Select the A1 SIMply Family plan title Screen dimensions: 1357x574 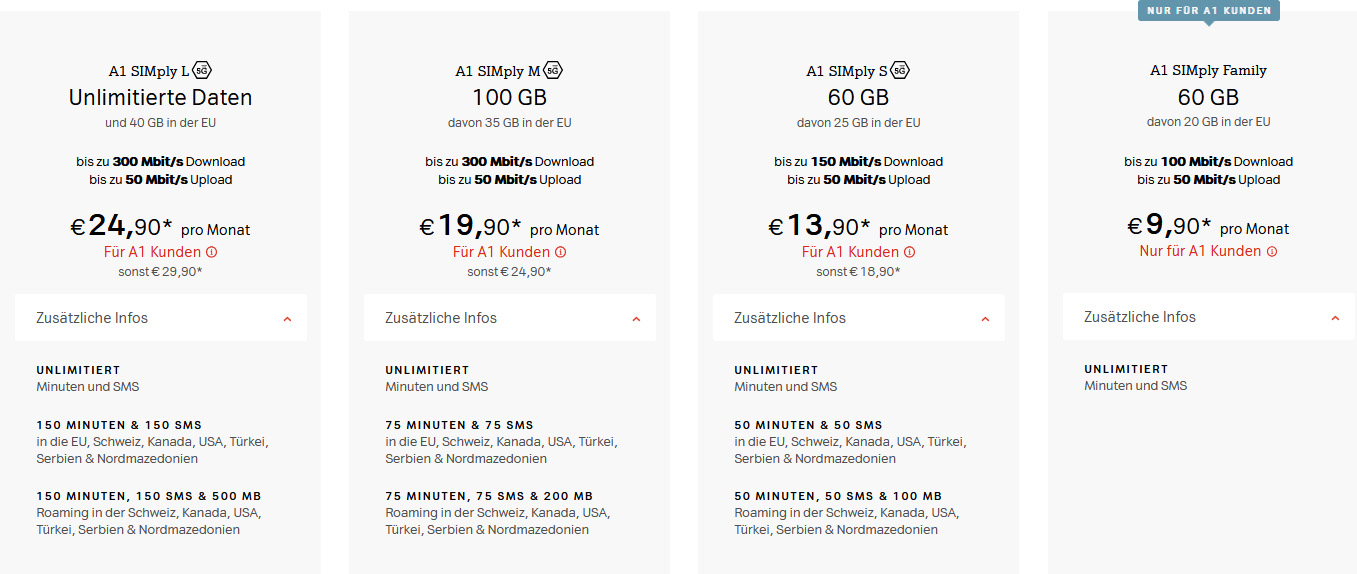coord(1208,70)
